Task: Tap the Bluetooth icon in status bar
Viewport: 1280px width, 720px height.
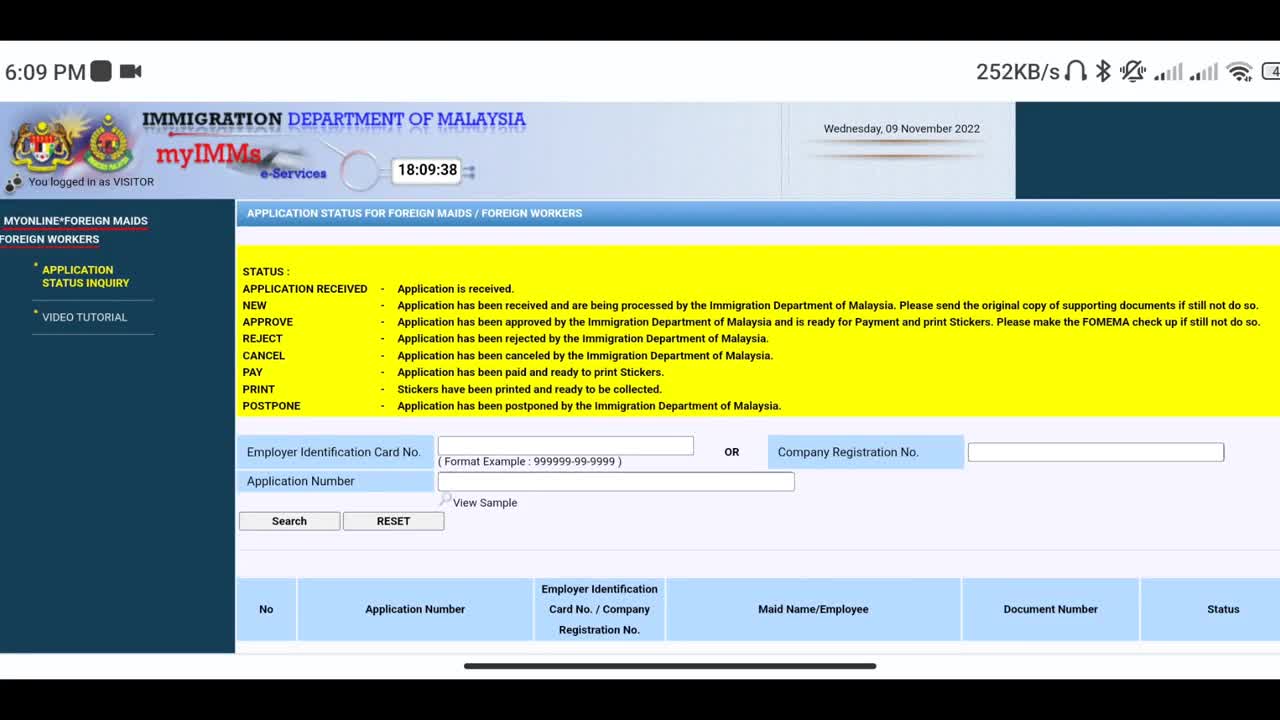Action: 1103,71
